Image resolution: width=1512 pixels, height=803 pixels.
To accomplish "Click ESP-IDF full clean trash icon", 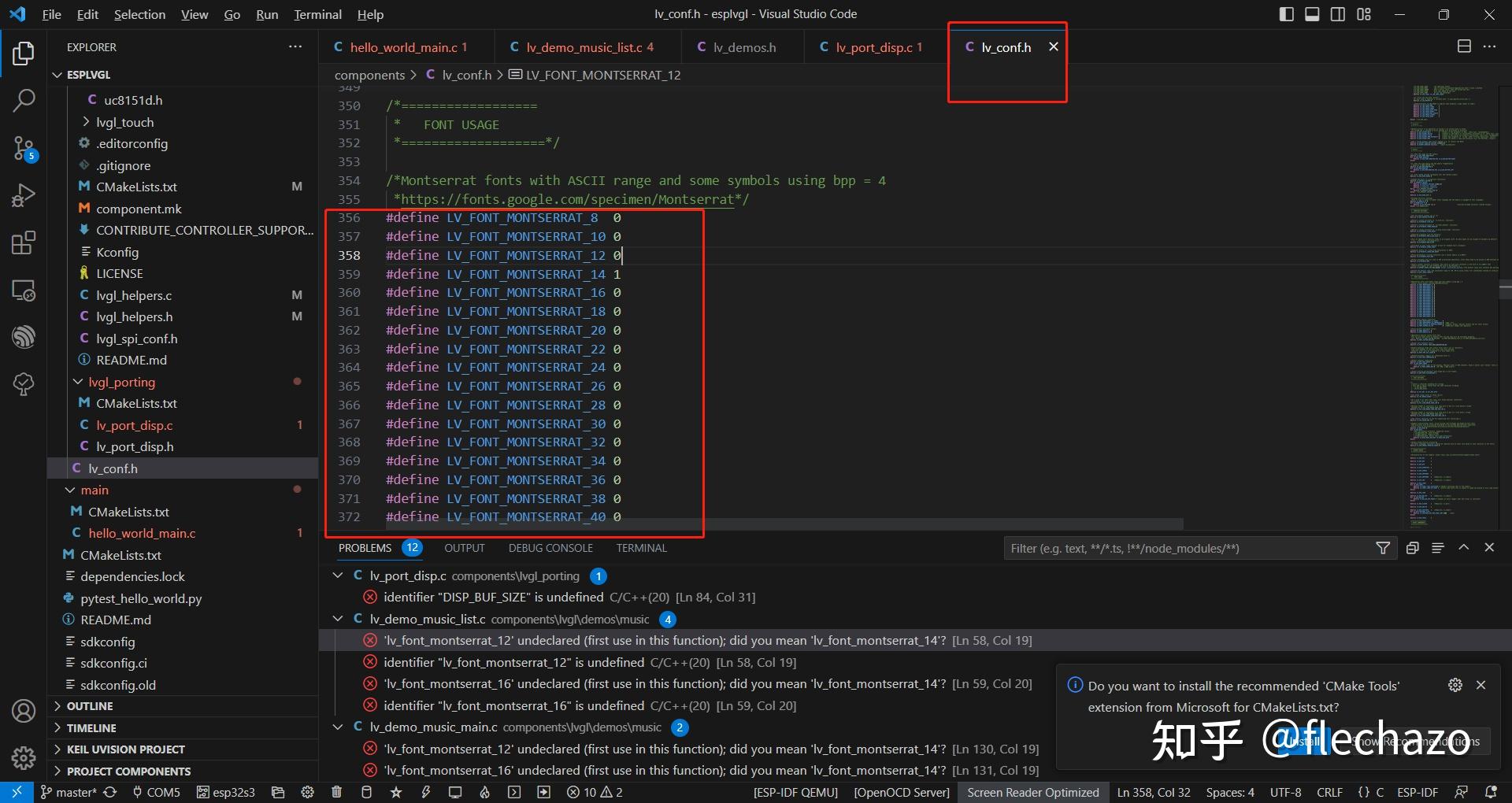I will pyautogui.click(x=336, y=792).
